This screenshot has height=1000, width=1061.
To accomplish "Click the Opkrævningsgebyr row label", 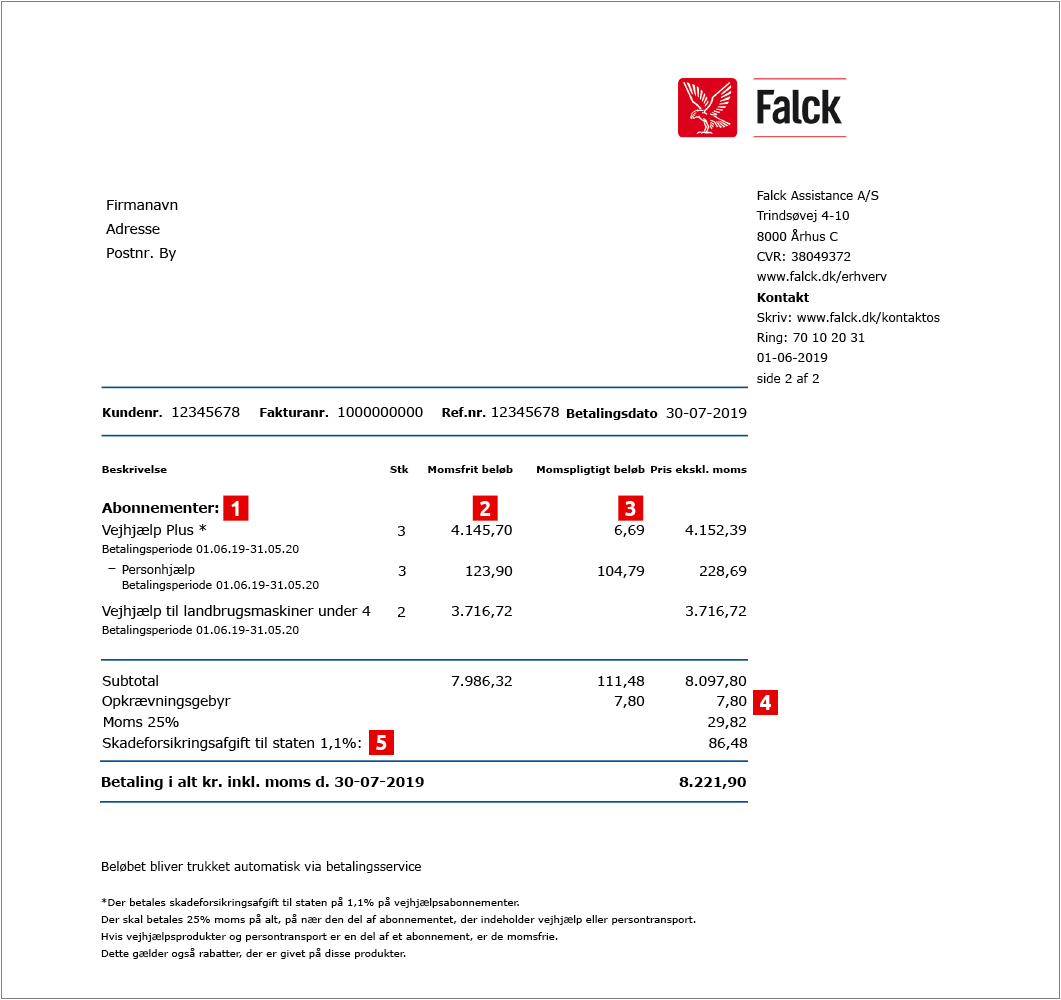I will [x=166, y=702].
